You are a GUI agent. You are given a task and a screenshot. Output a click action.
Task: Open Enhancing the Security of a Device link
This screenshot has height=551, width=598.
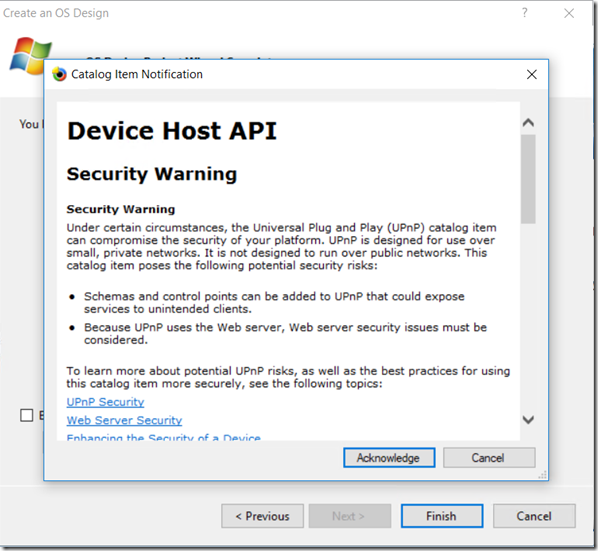(x=164, y=437)
